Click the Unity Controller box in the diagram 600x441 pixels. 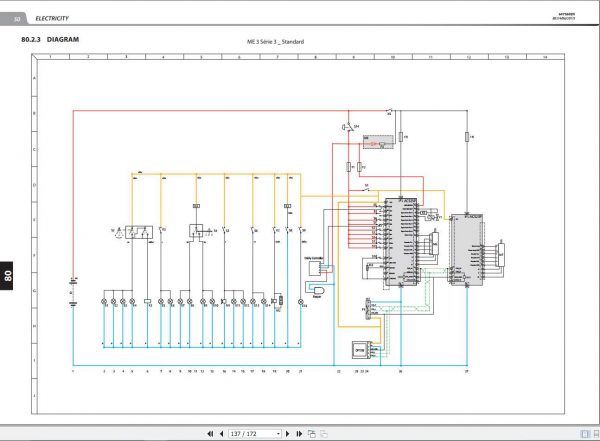coord(315,268)
